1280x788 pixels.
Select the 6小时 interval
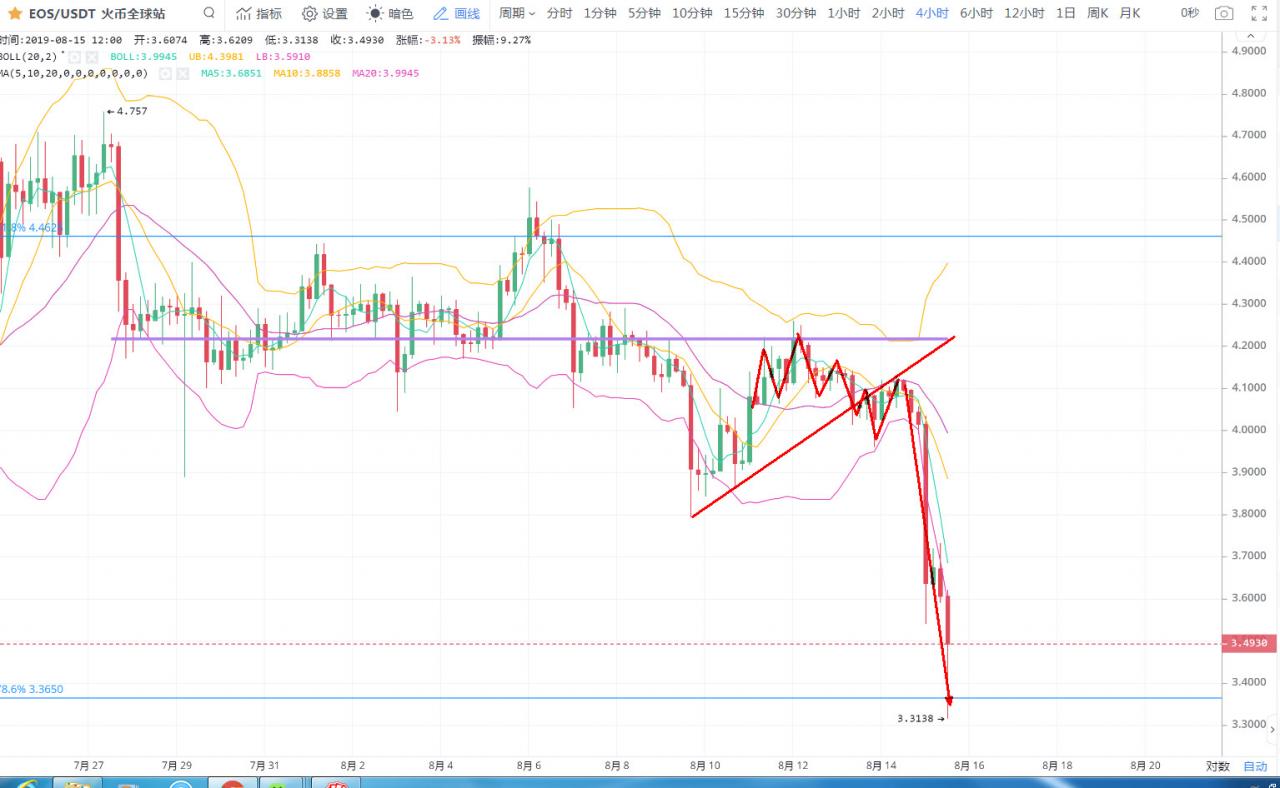tap(976, 13)
